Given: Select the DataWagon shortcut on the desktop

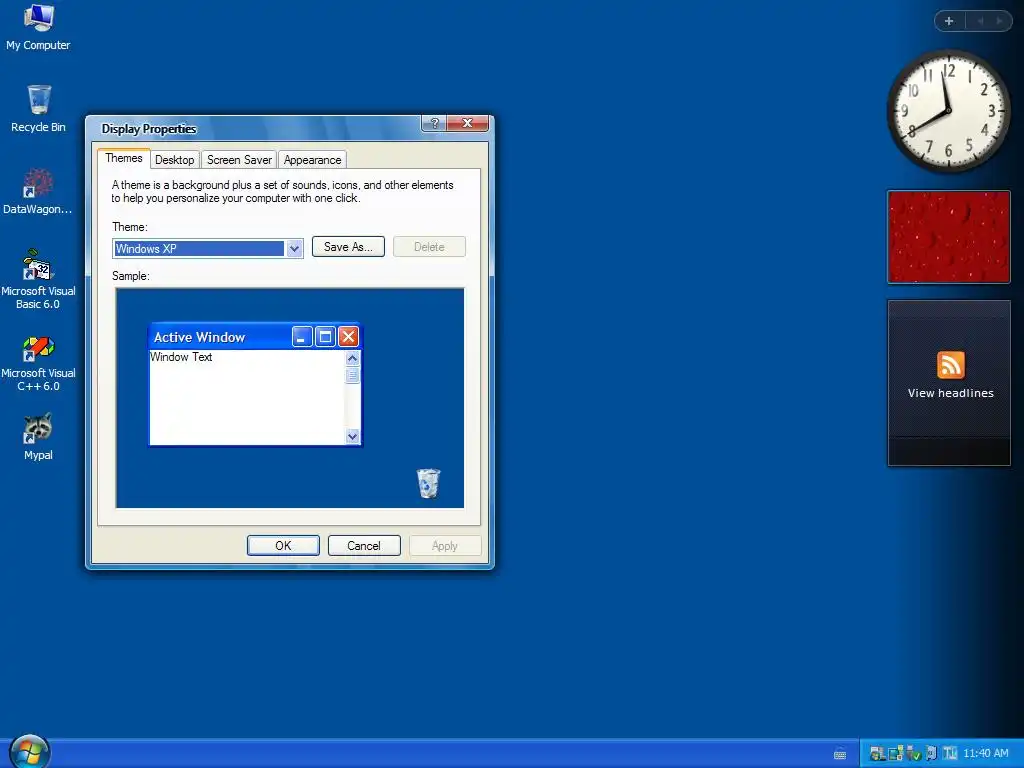Looking at the screenshot, I should point(38,191).
